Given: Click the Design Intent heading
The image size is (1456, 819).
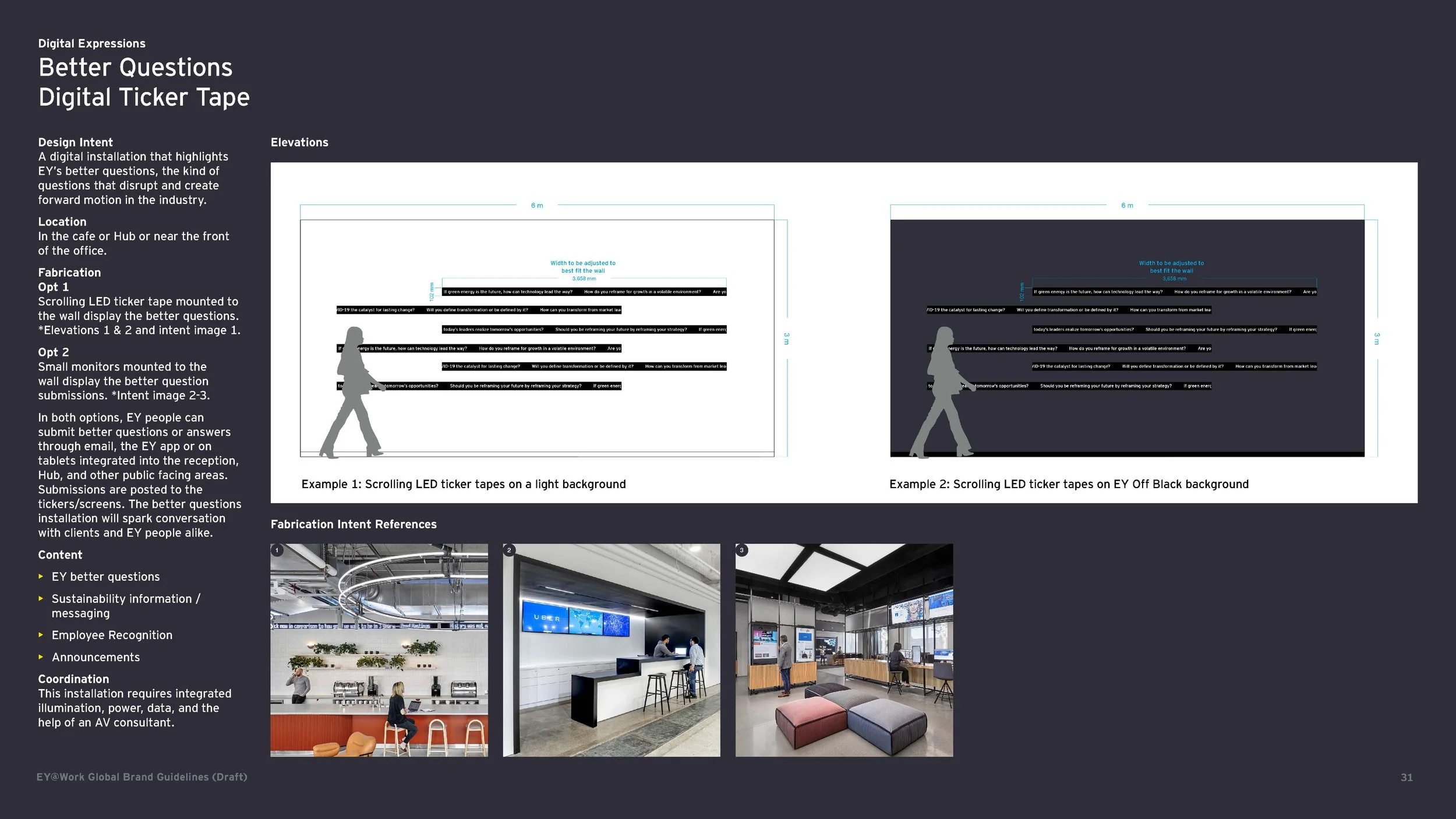Looking at the screenshot, I should tap(76, 143).
